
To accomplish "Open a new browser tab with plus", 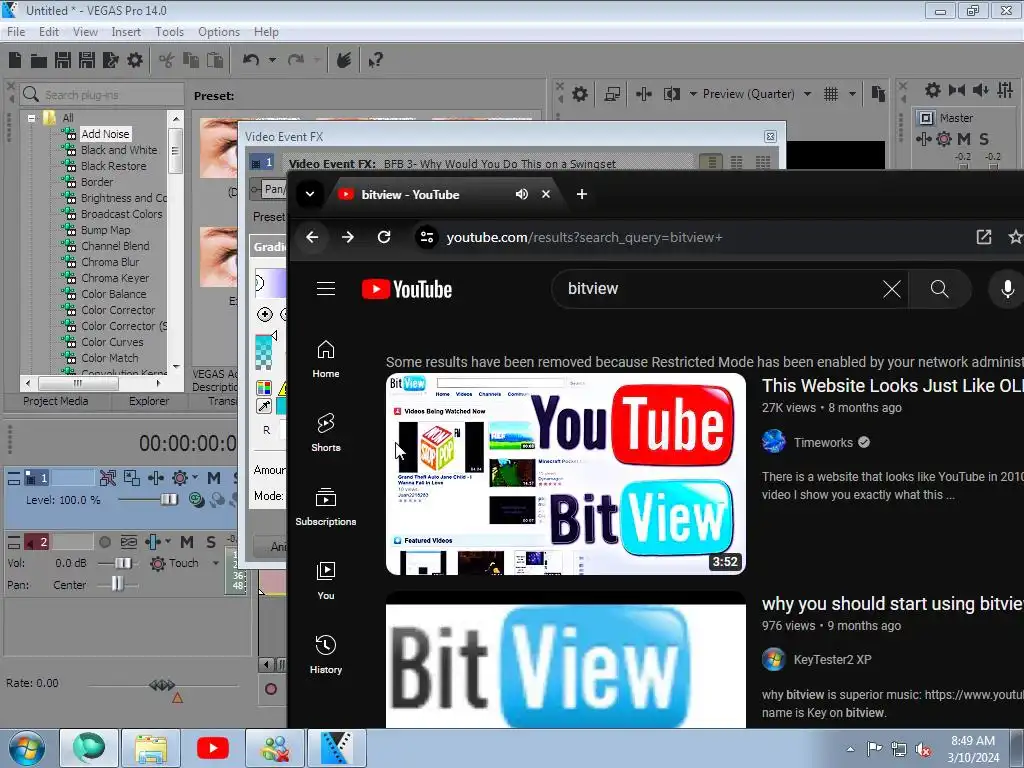I will point(582,194).
